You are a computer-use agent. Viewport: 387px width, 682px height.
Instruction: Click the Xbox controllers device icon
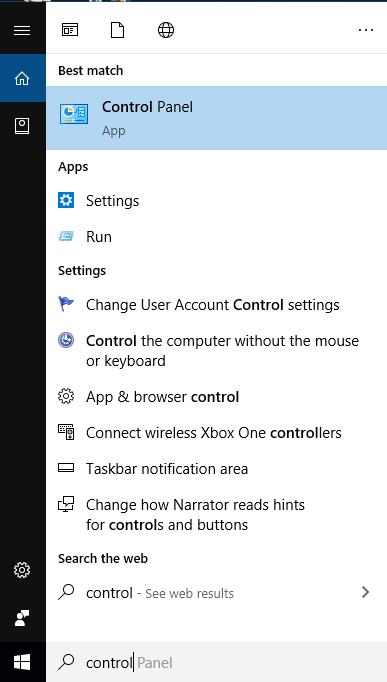pyautogui.click(x=66, y=432)
